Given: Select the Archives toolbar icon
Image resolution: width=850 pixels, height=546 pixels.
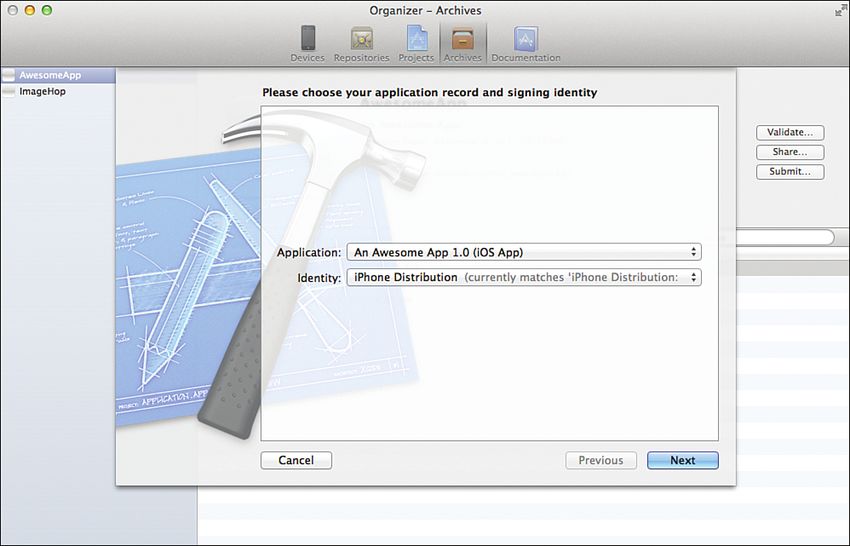Looking at the screenshot, I should click(463, 44).
